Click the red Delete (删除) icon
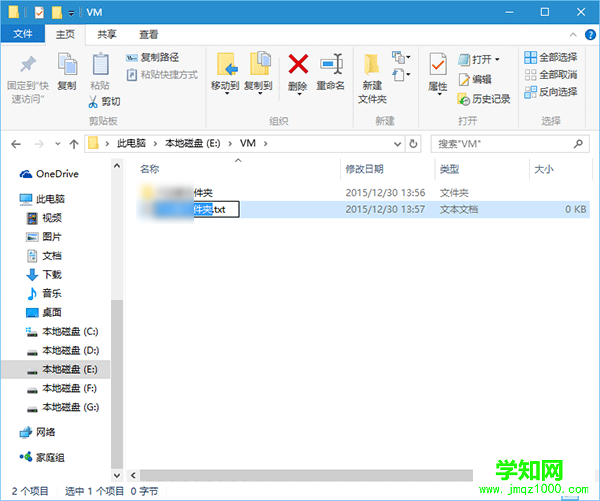This screenshot has width=600, height=501. coord(298,64)
